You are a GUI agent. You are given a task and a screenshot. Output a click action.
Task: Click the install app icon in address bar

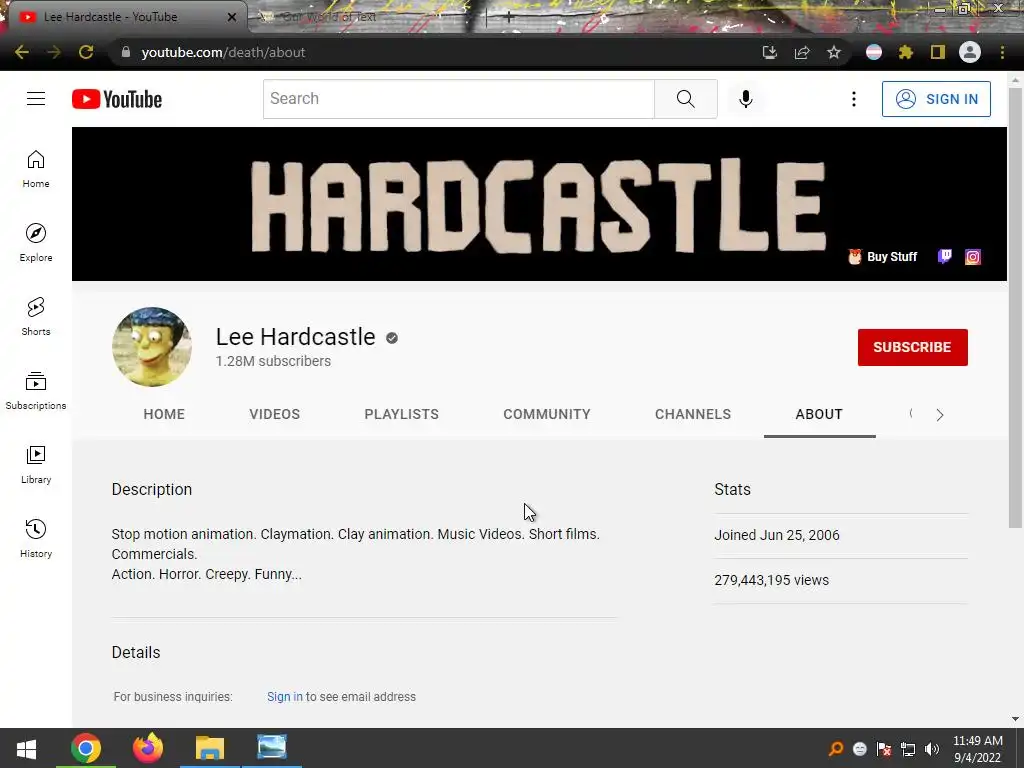point(770,52)
